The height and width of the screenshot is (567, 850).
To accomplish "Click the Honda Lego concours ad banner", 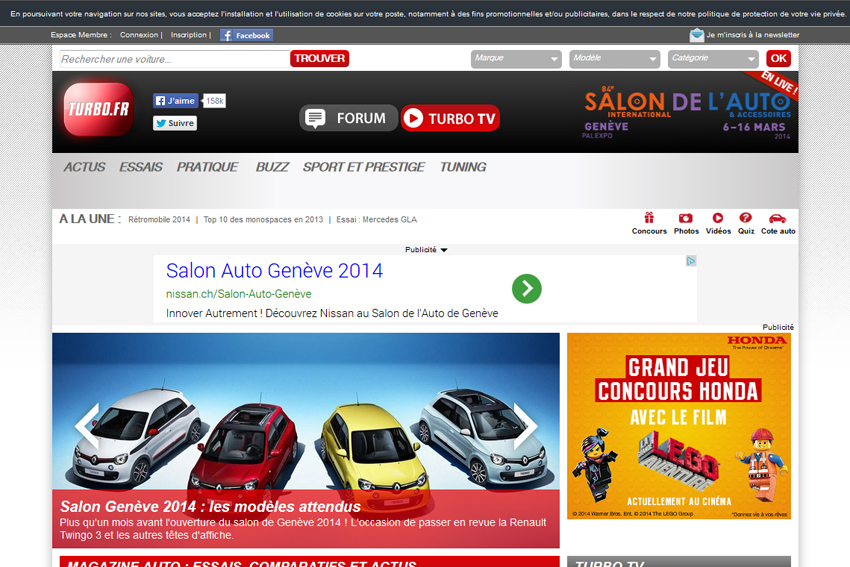I will point(679,426).
